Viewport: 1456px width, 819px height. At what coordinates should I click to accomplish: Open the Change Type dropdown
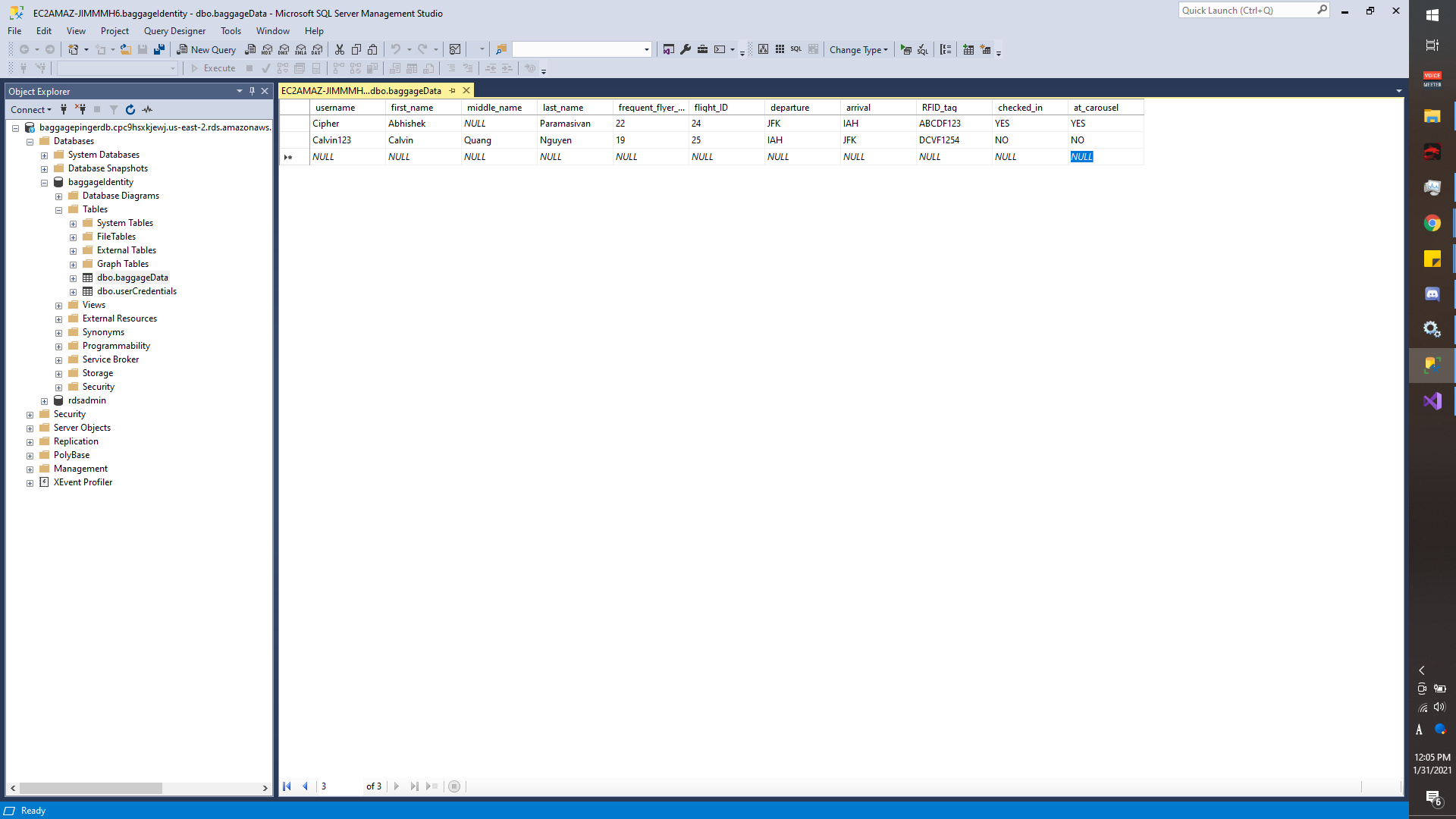click(858, 49)
